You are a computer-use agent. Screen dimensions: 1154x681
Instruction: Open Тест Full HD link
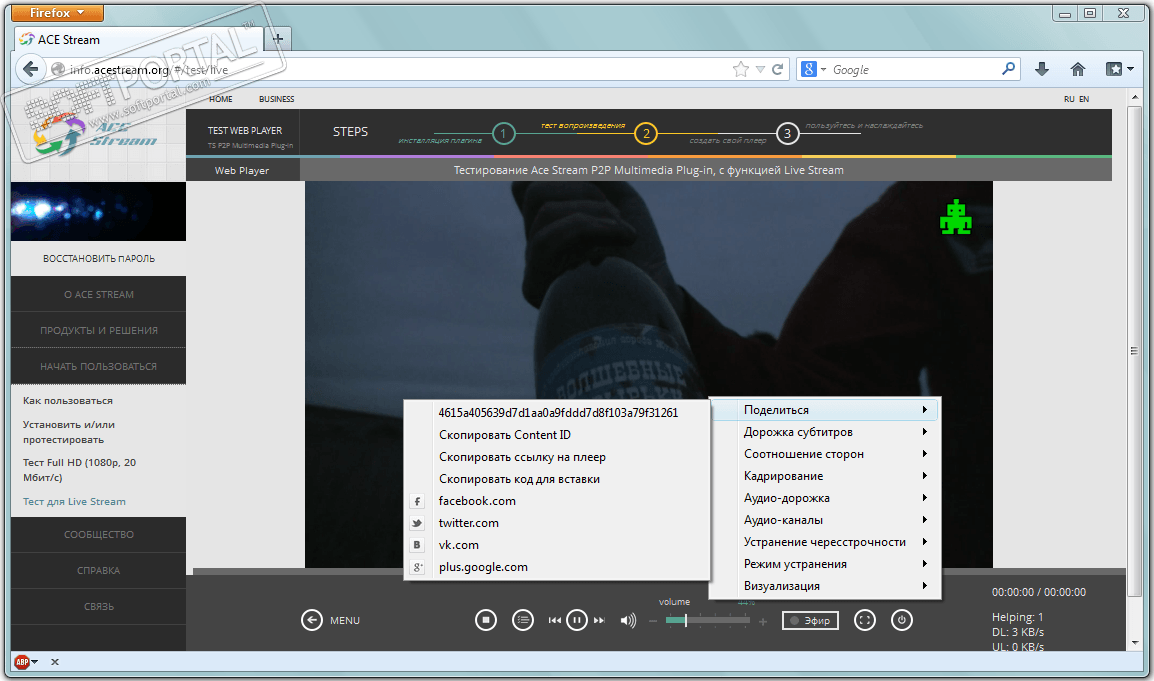pyautogui.click(x=79, y=470)
